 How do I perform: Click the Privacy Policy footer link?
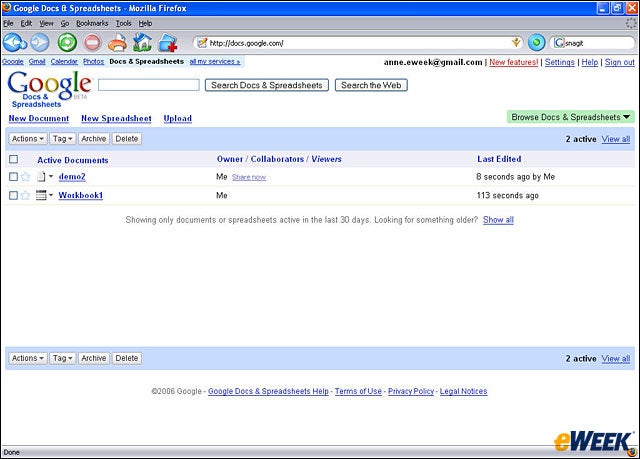(x=411, y=391)
